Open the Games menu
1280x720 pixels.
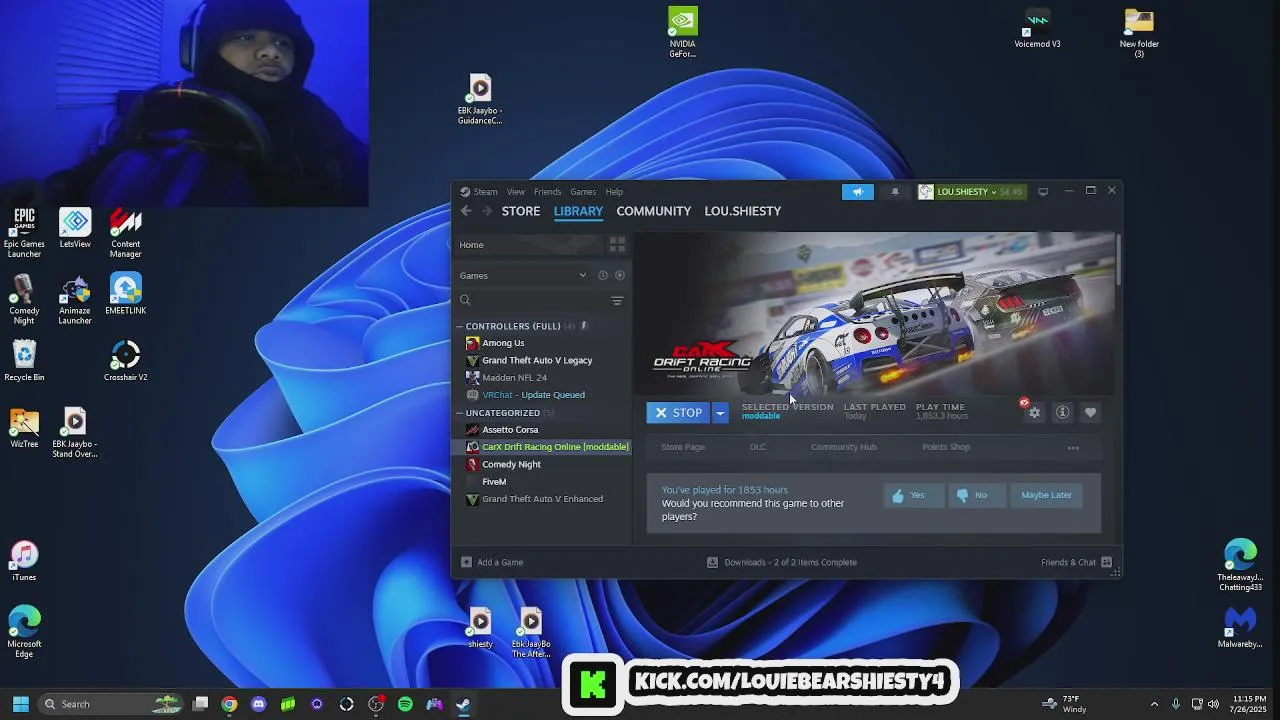(x=583, y=192)
